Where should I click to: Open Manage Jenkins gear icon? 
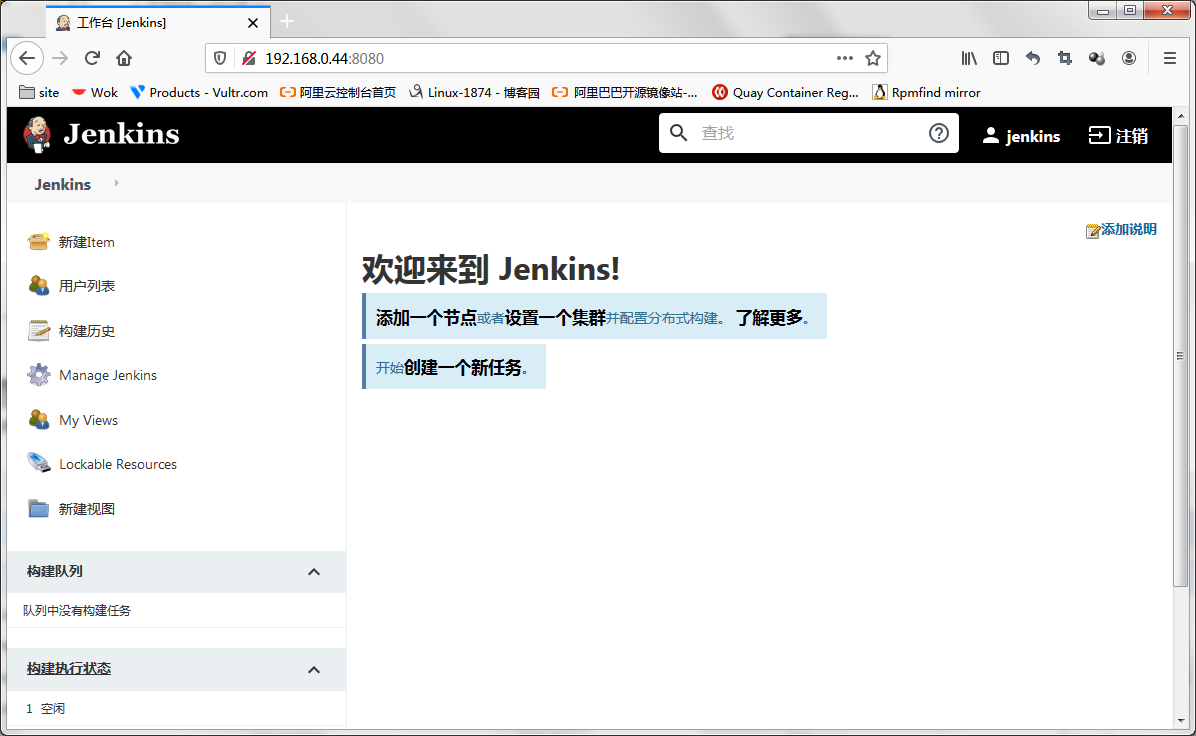pyautogui.click(x=39, y=375)
